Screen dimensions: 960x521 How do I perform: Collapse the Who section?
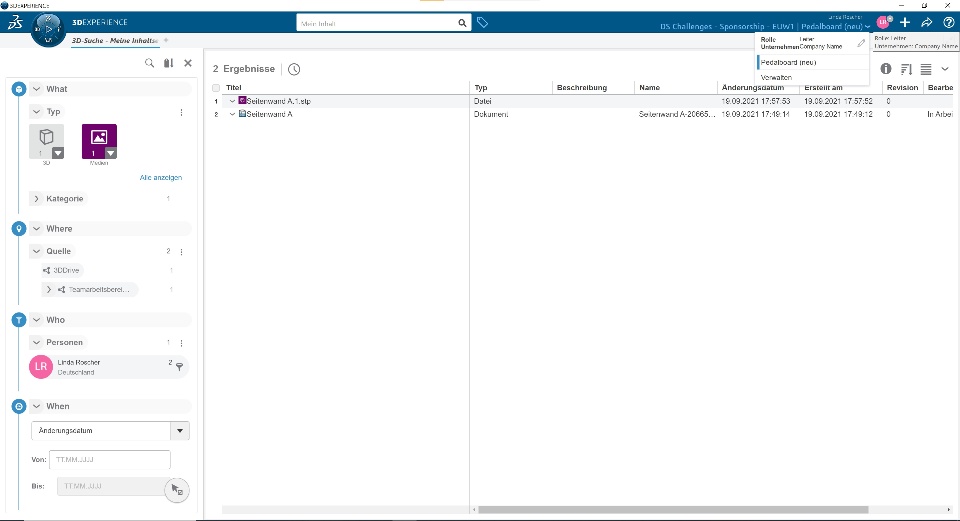point(36,320)
